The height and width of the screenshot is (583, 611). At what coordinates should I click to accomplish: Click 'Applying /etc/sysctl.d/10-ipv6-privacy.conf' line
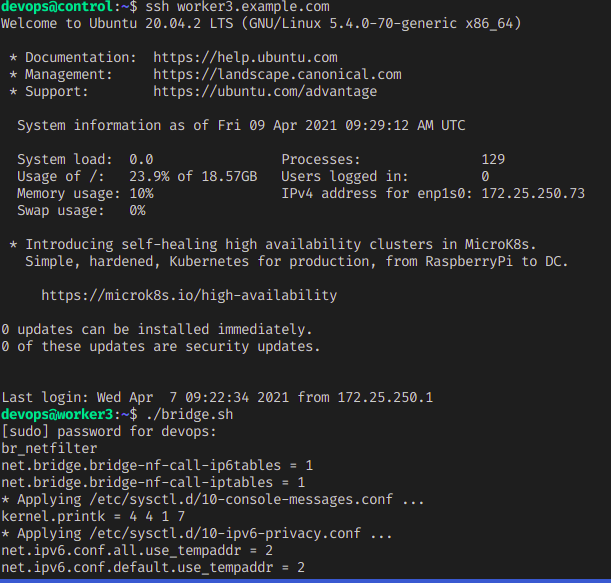coord(197,534)
